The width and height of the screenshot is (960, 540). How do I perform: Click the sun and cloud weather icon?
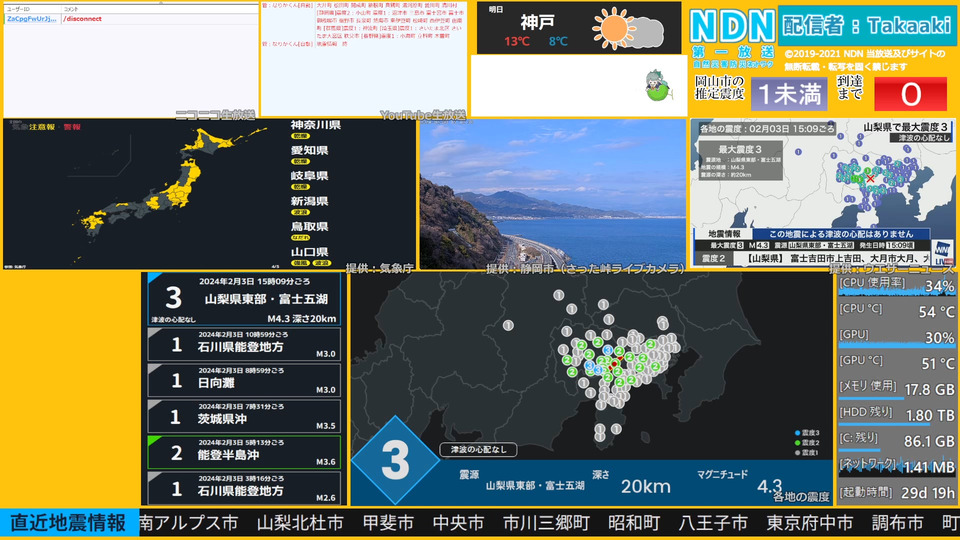tap(628, 28)
